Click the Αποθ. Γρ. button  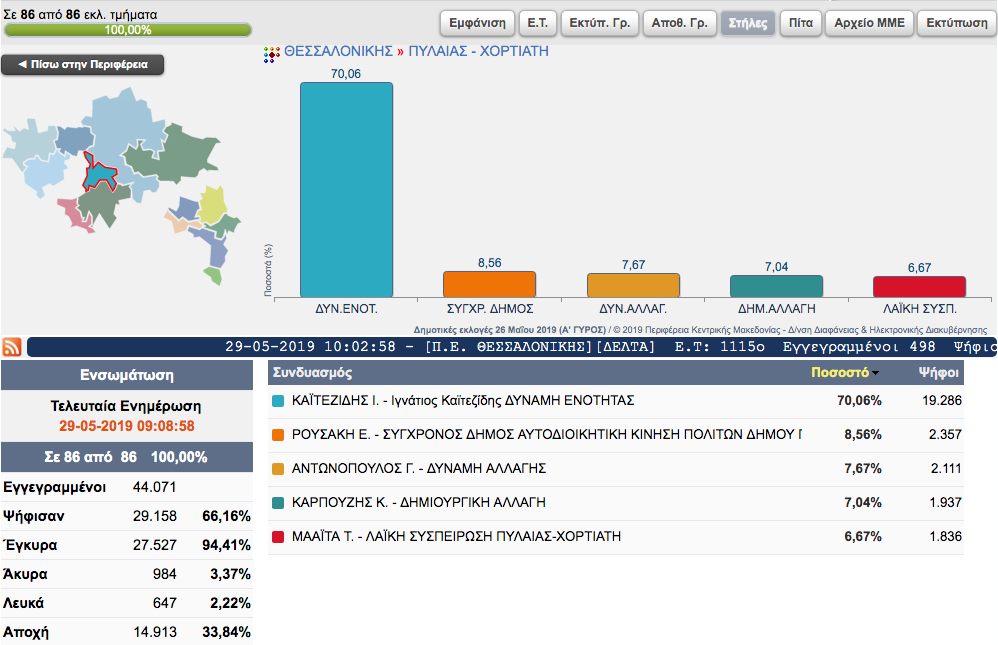click(x=680, y=23)
